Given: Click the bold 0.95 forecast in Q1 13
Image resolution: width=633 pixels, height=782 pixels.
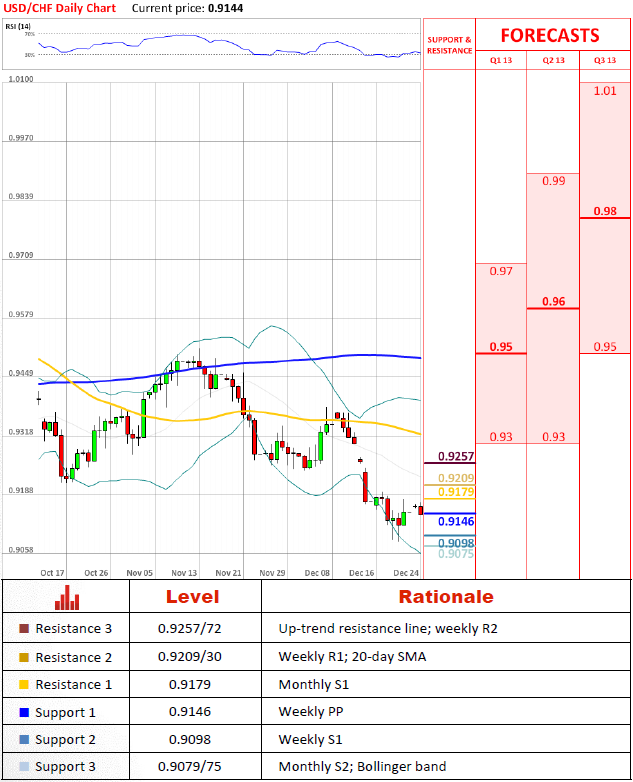Looking at the screenshot, I should 501,347.
